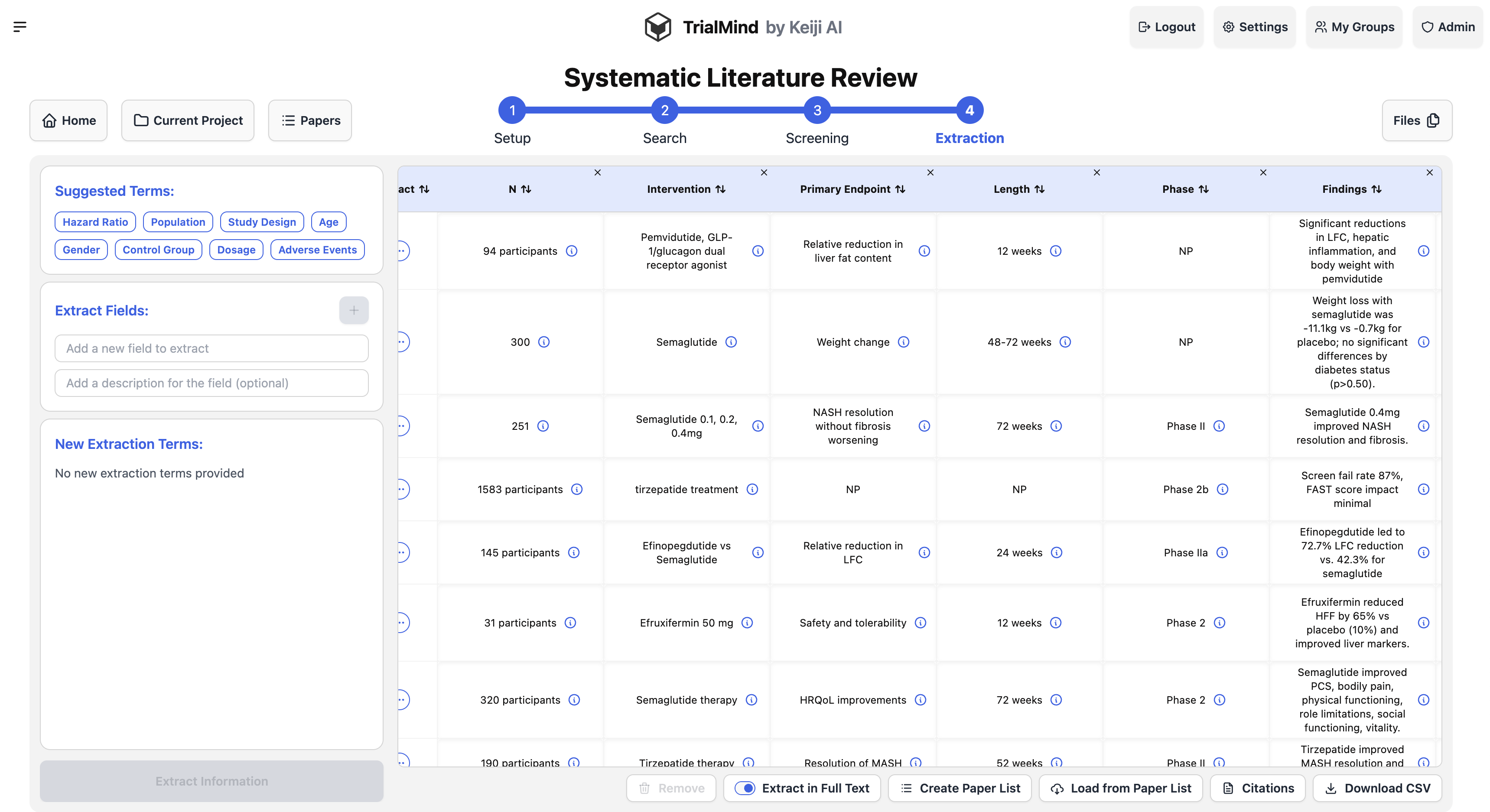Open the hamburger sidebar menu icon
Image resolution: width=1490 pixels, height=812 pixels.
20,26
